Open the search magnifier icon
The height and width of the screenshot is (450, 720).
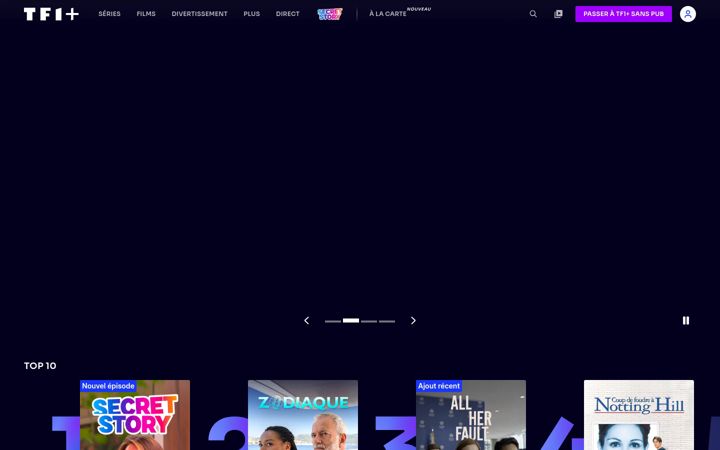click(x=533, y=14)
